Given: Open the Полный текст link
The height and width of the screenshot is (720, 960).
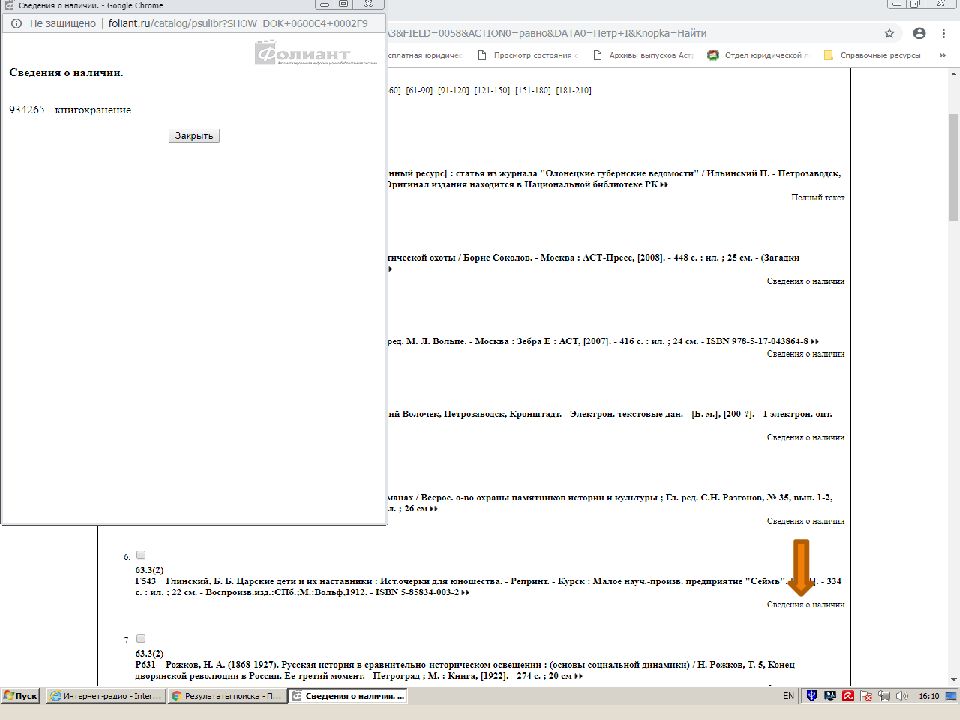Looking at the screenshot, I should [x=817, y=198].
